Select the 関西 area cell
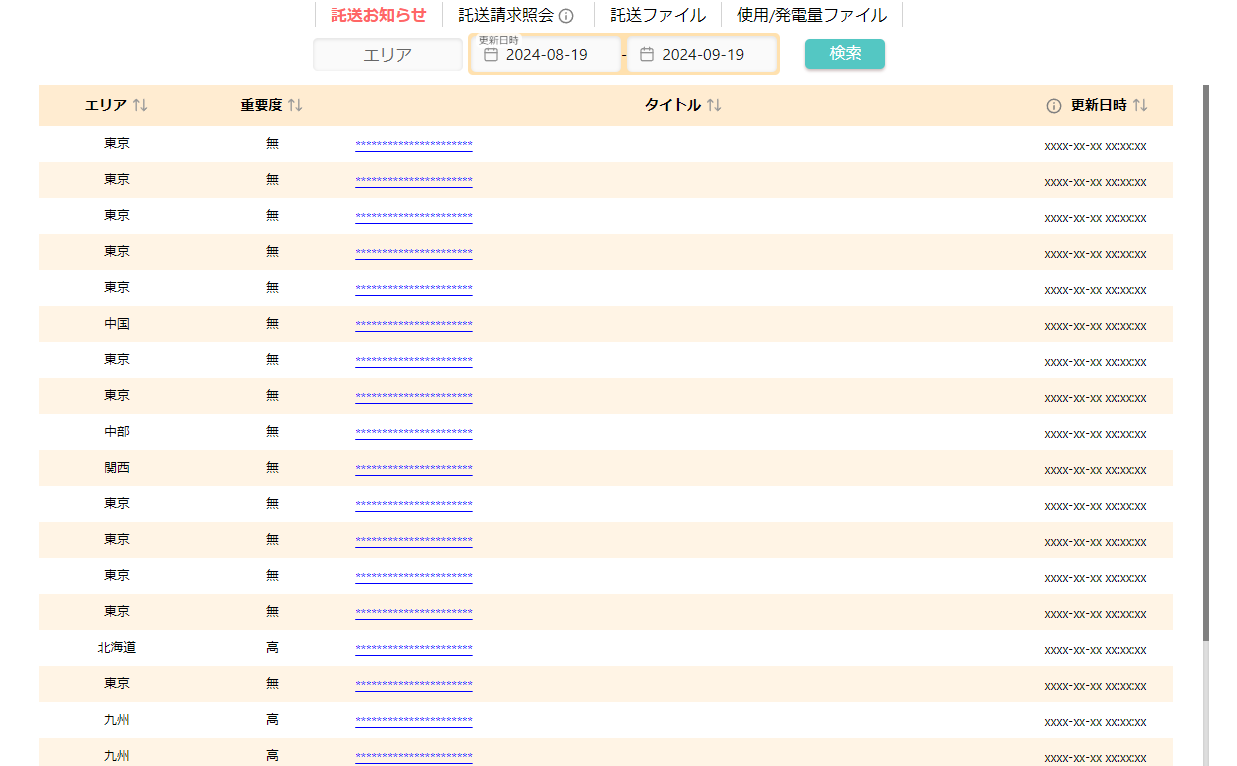This screenshot has width=1237, height=766. (117, 468)
